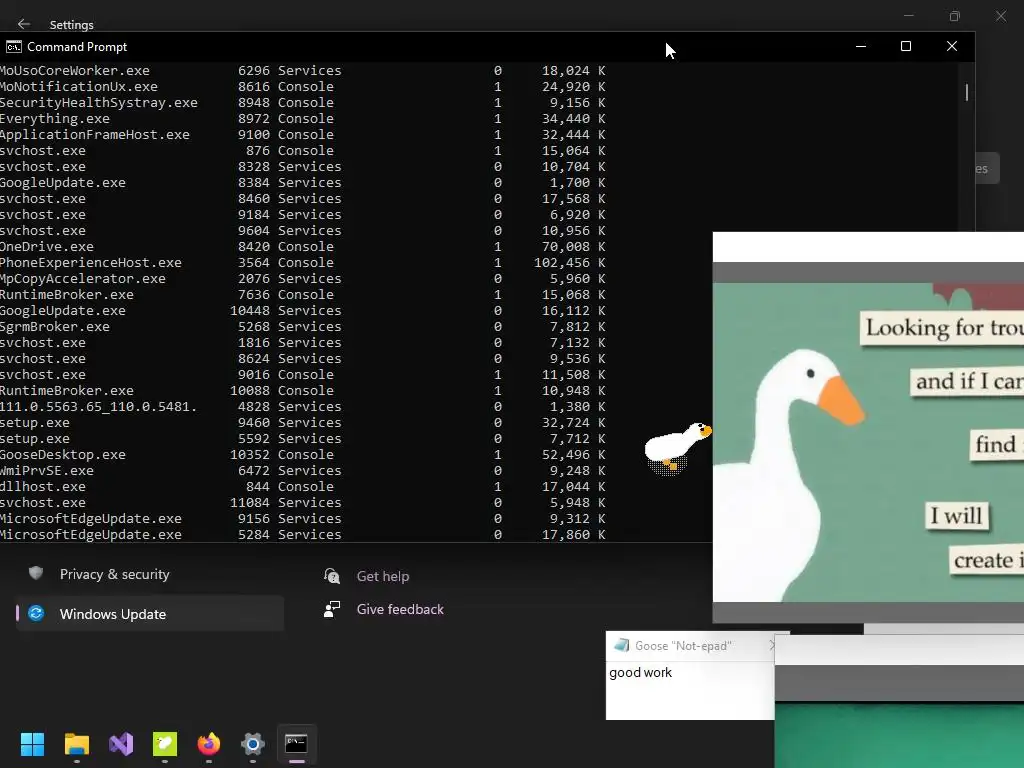Switch to Settings app on taskbar
Viewport: 1024px width, 768px height.
pos(253,744)
